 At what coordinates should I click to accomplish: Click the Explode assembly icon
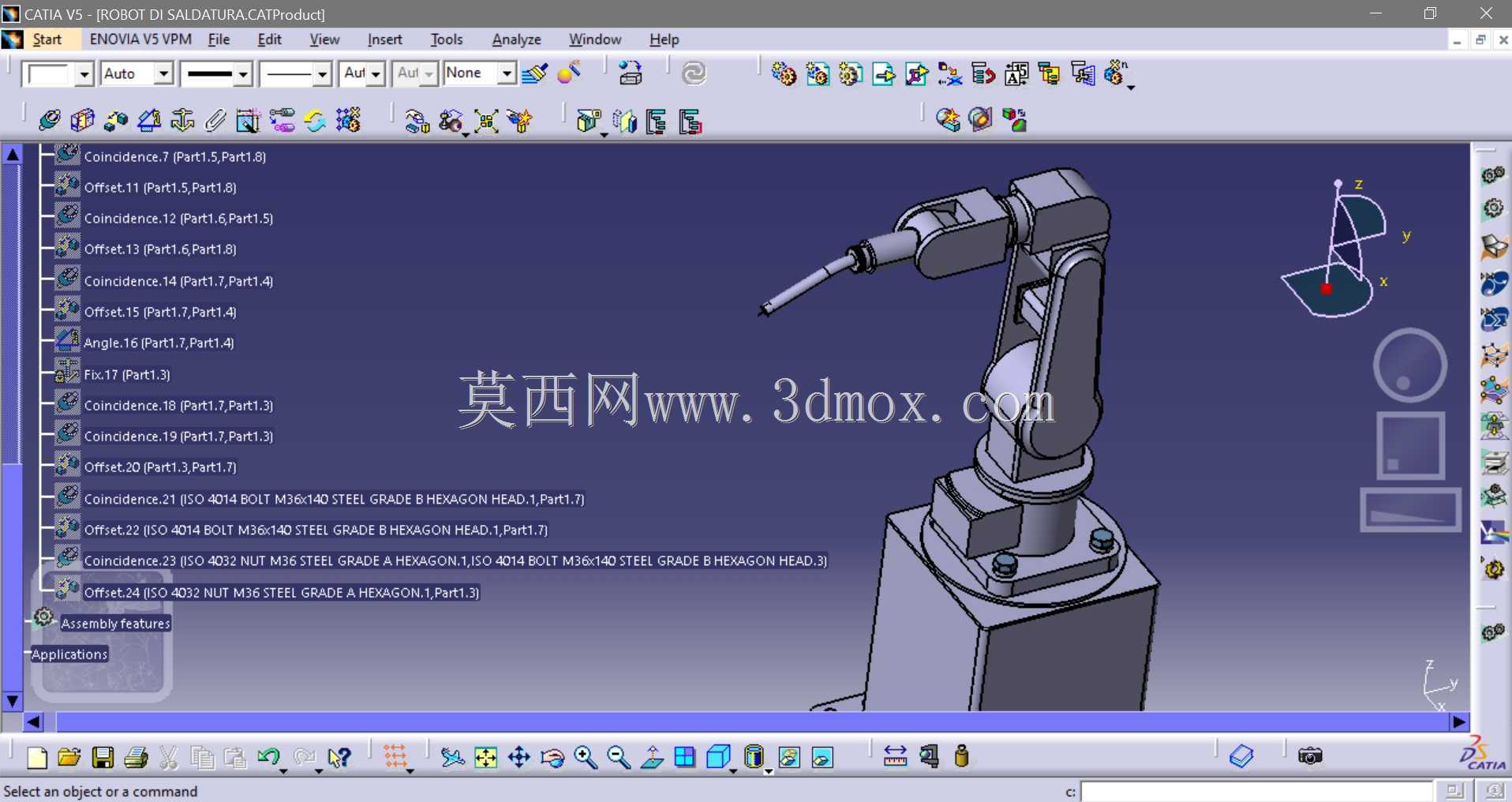(486, 121)
